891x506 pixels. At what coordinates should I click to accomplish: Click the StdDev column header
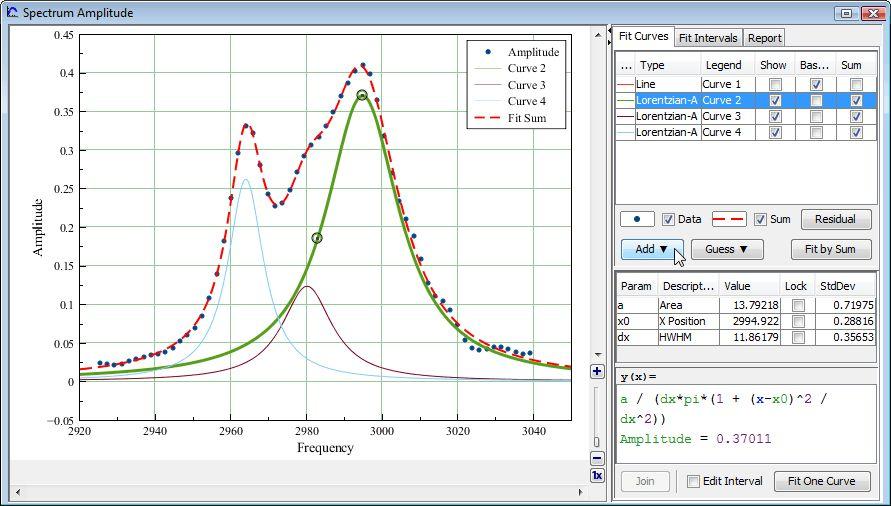(x=846, y=286)
